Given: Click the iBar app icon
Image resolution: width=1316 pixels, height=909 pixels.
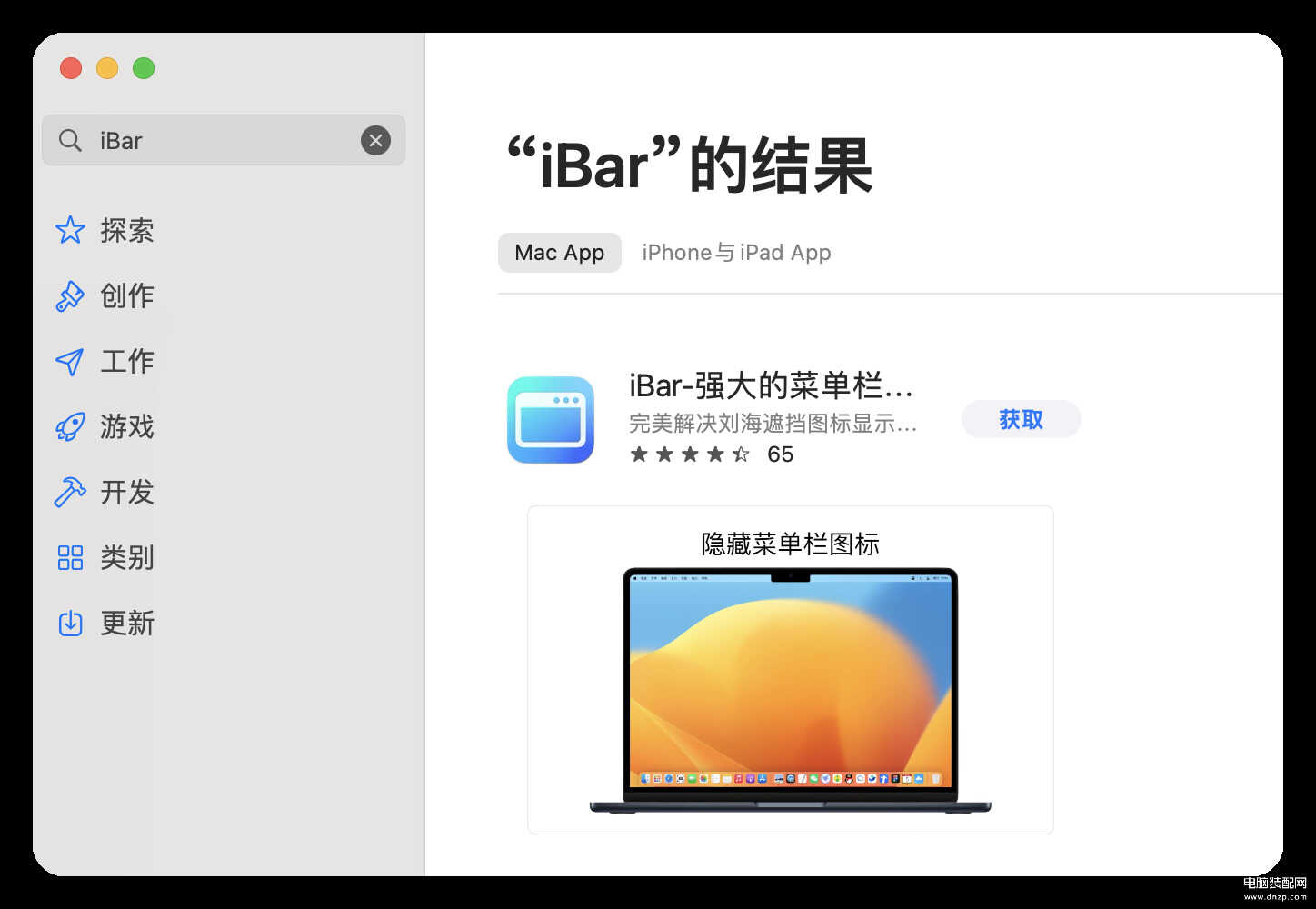Looking at the screenshot, I should 551,420.
